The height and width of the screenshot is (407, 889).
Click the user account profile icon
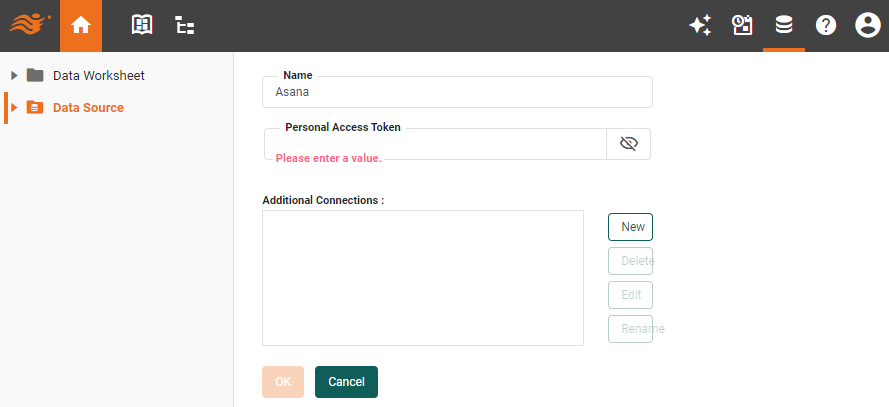[x=867, y=26]
